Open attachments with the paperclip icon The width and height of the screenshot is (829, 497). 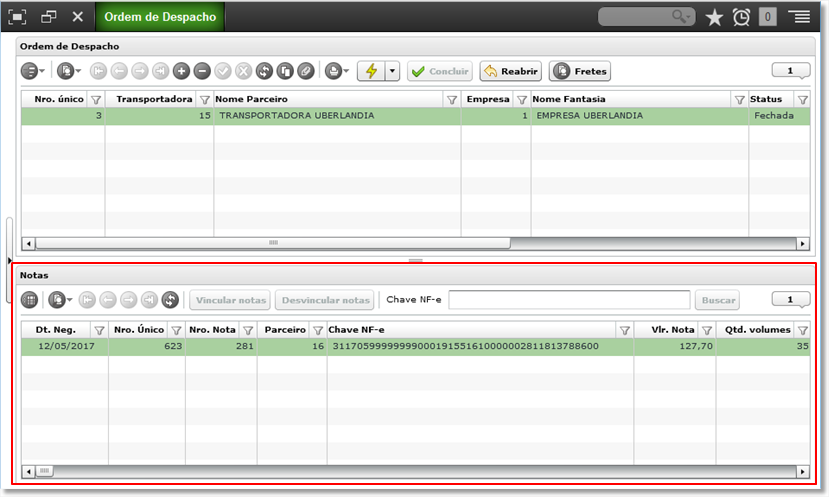point(306,71)
